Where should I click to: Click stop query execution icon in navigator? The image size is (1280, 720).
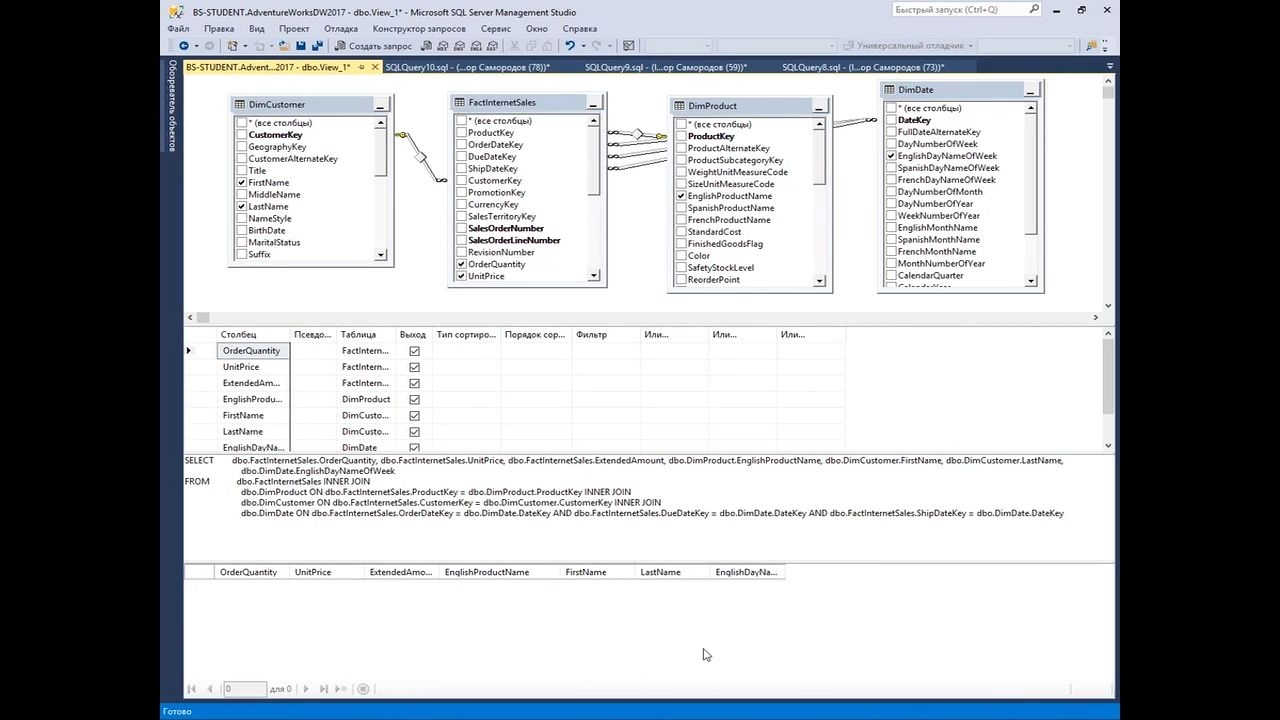click(363, 689)
